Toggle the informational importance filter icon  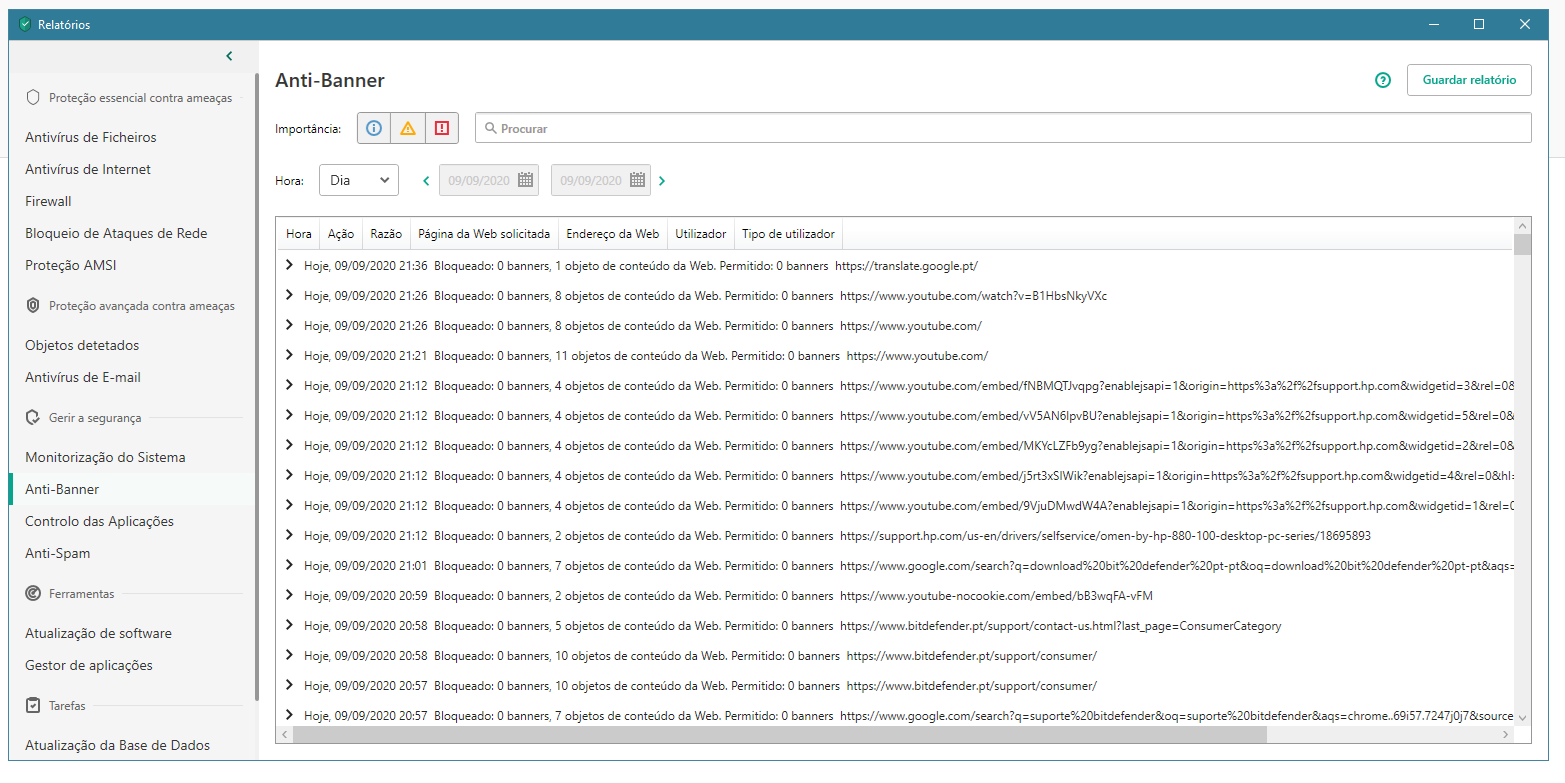tap(374, 128)
